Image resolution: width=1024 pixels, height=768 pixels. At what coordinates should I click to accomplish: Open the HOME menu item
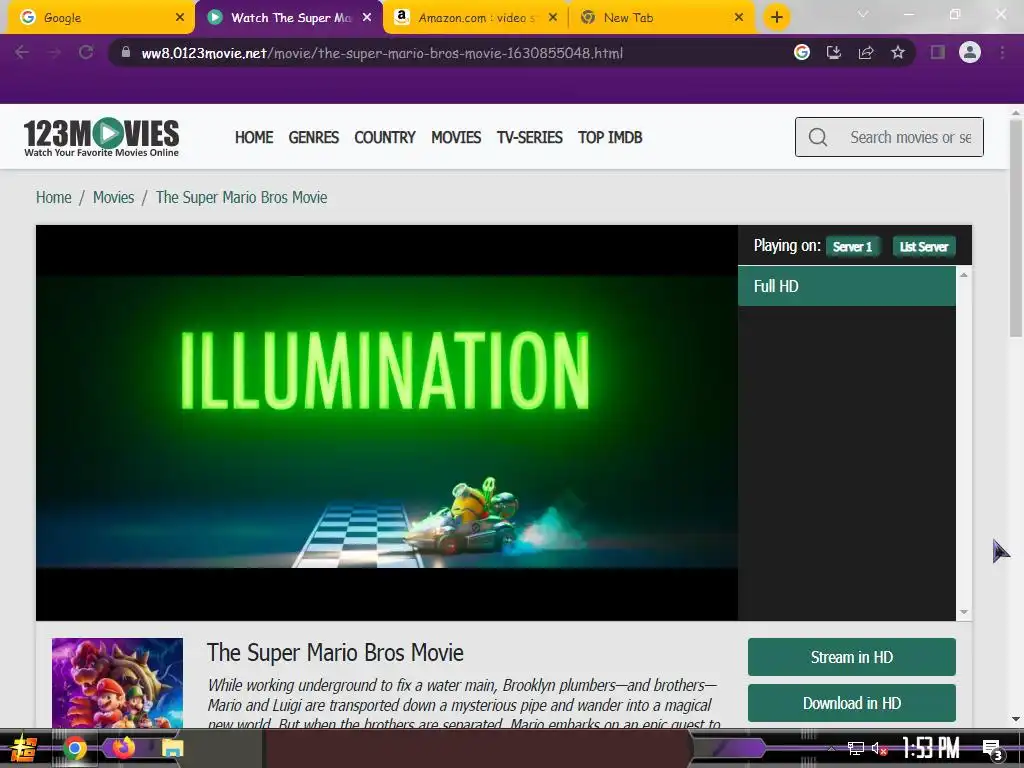[254, 137]
